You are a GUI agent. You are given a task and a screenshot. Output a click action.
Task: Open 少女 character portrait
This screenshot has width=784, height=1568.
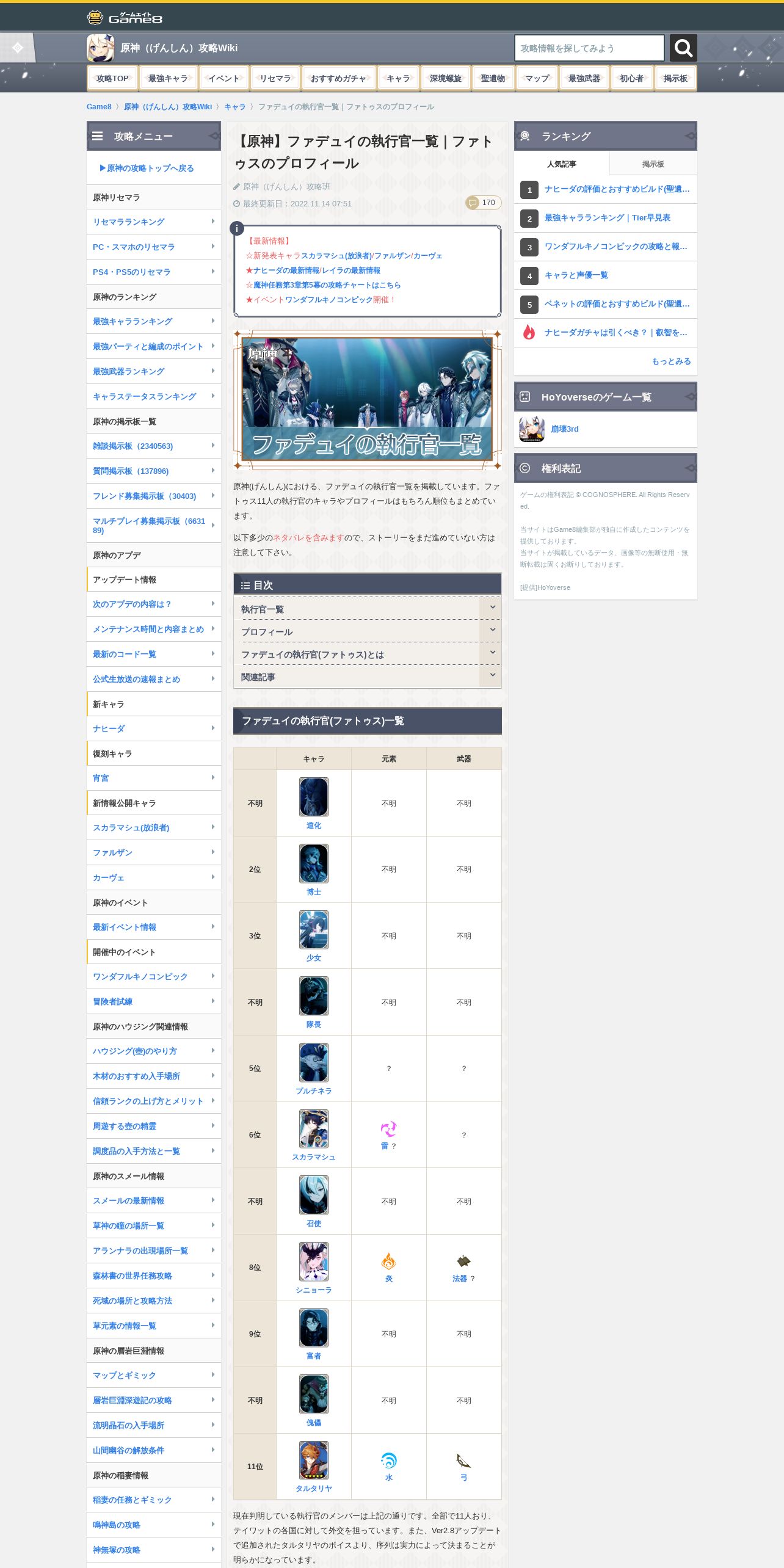pos(314,929)
